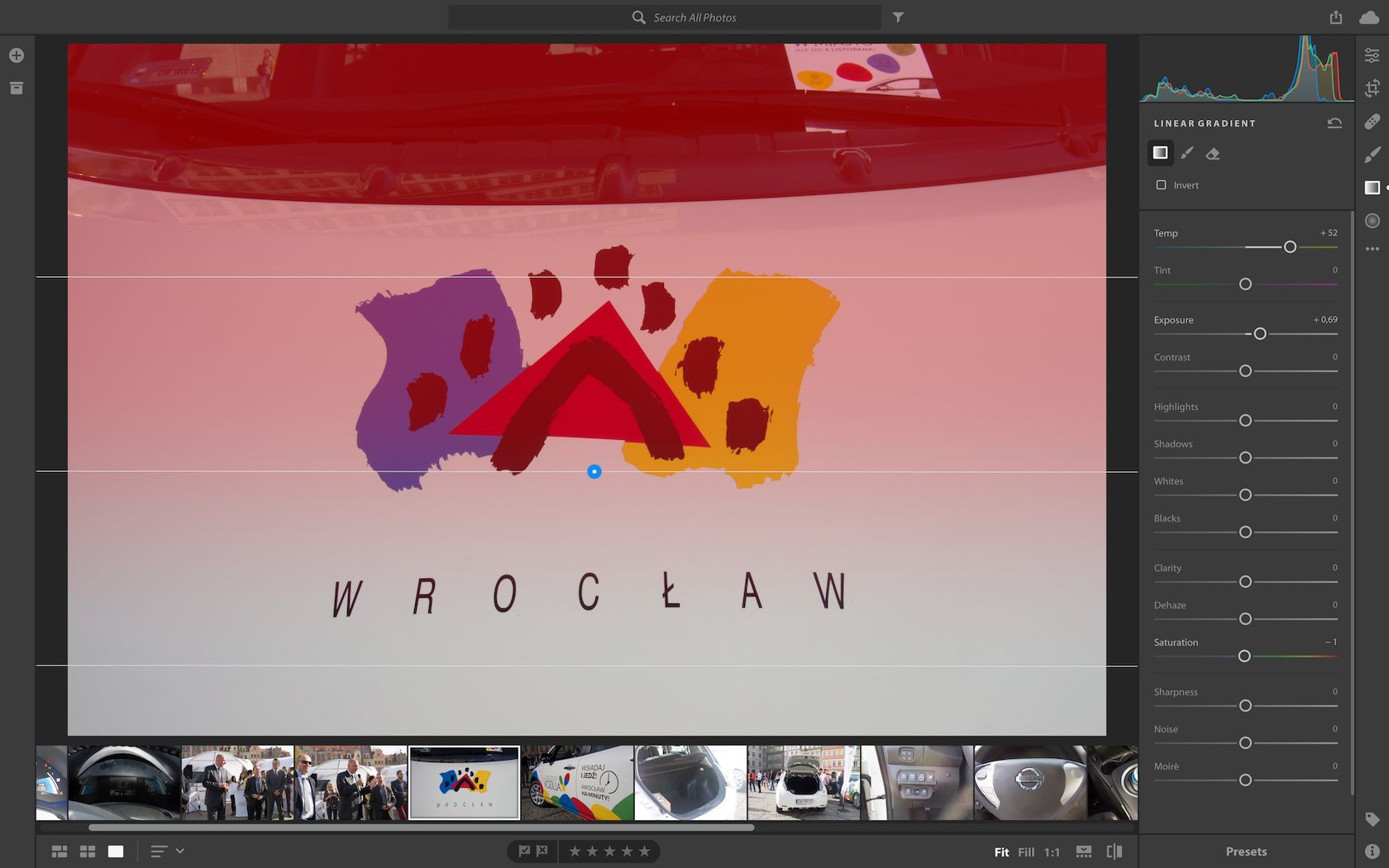Set zoom to 1:1
Screen dimensions: 1389x868
[x=1052, y=851]
